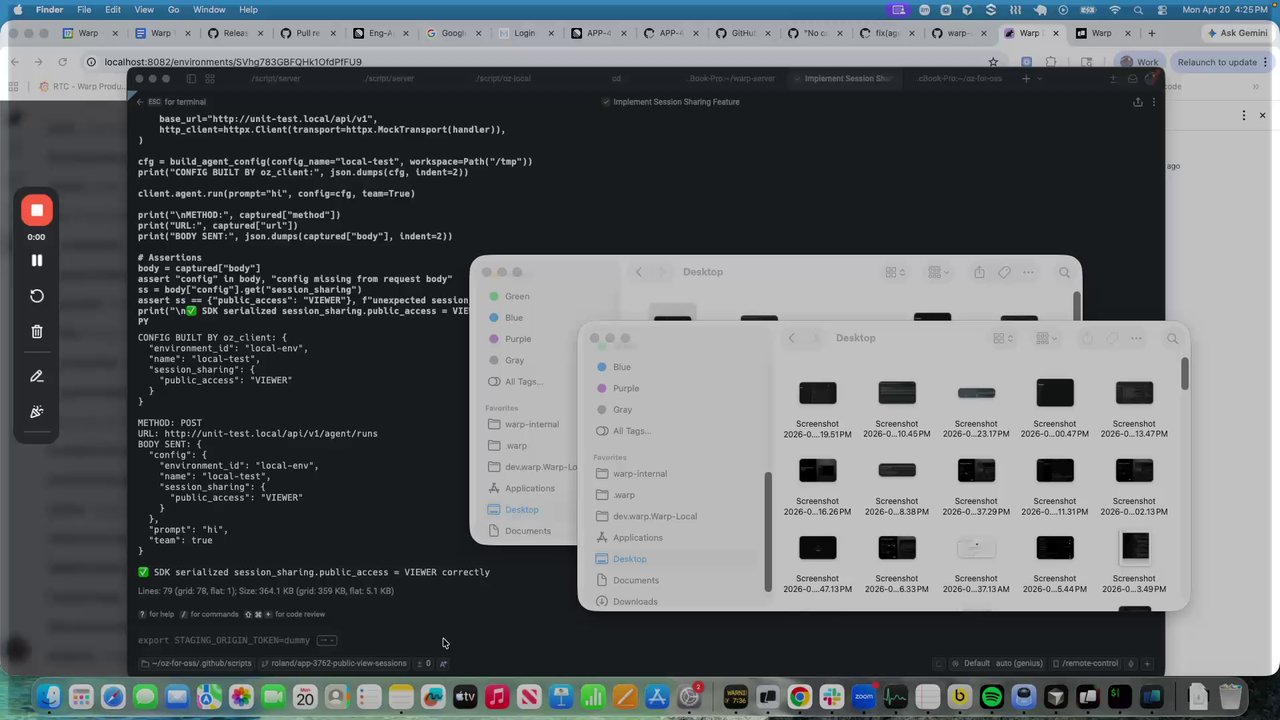Select the Purple tag in the front Finder sidebar
The image size is (1280, 720).
coord(625,388)
